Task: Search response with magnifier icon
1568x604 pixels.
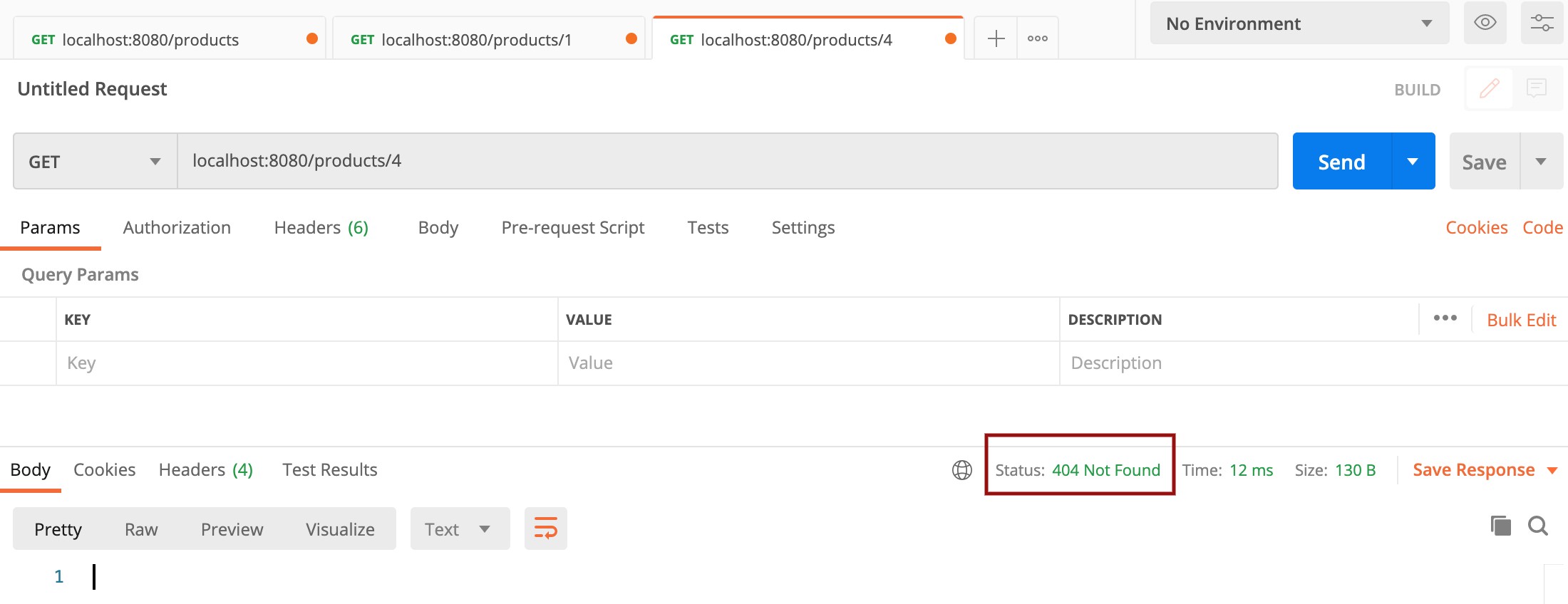Action: click(1537, 526)
